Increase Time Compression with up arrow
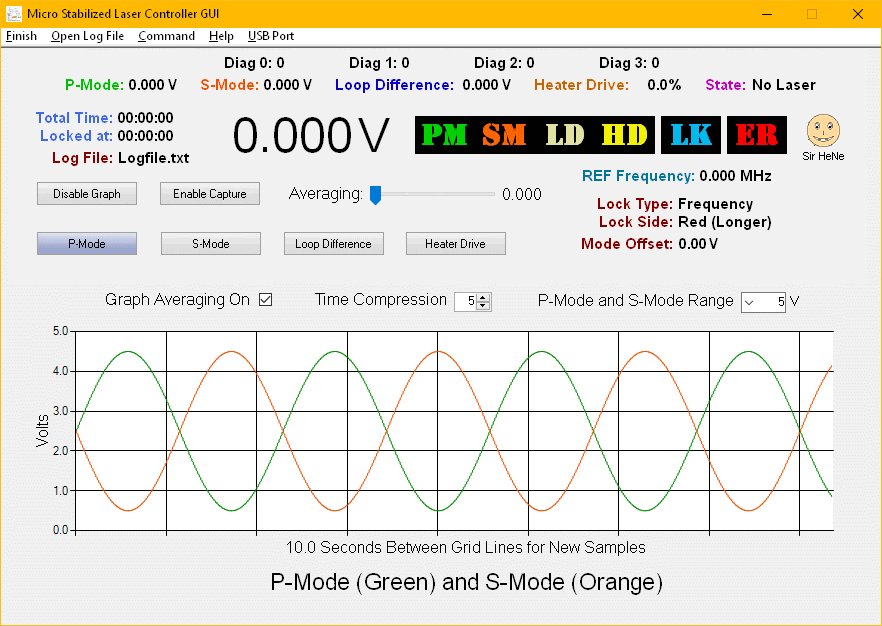Screen dimensions: 882x626 point(484,297)
